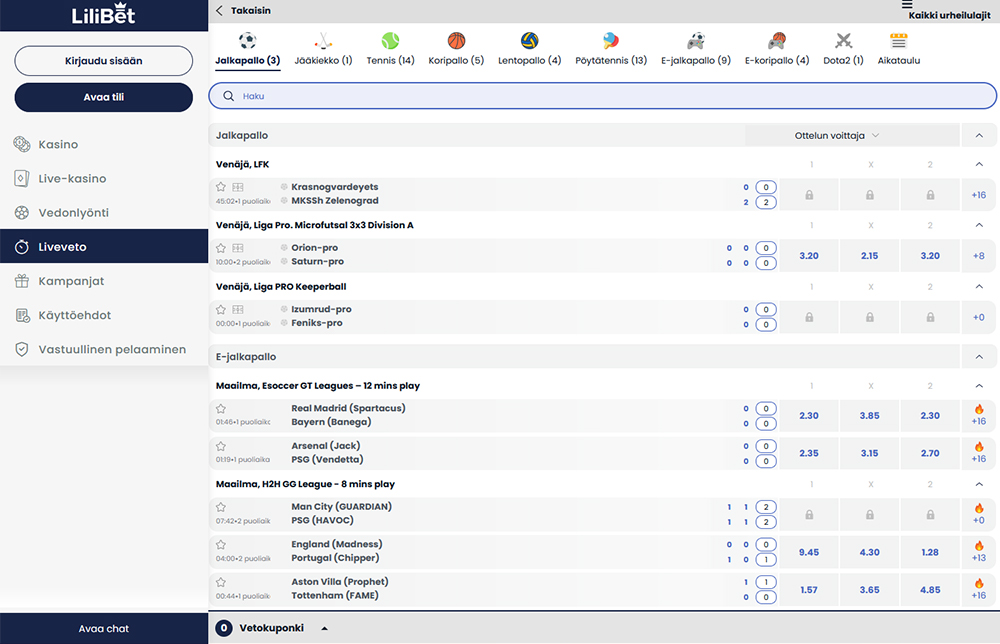Open the Kasino section chip icon
1000x644 pixels.
pyautogui.click(x=22, y=144)
